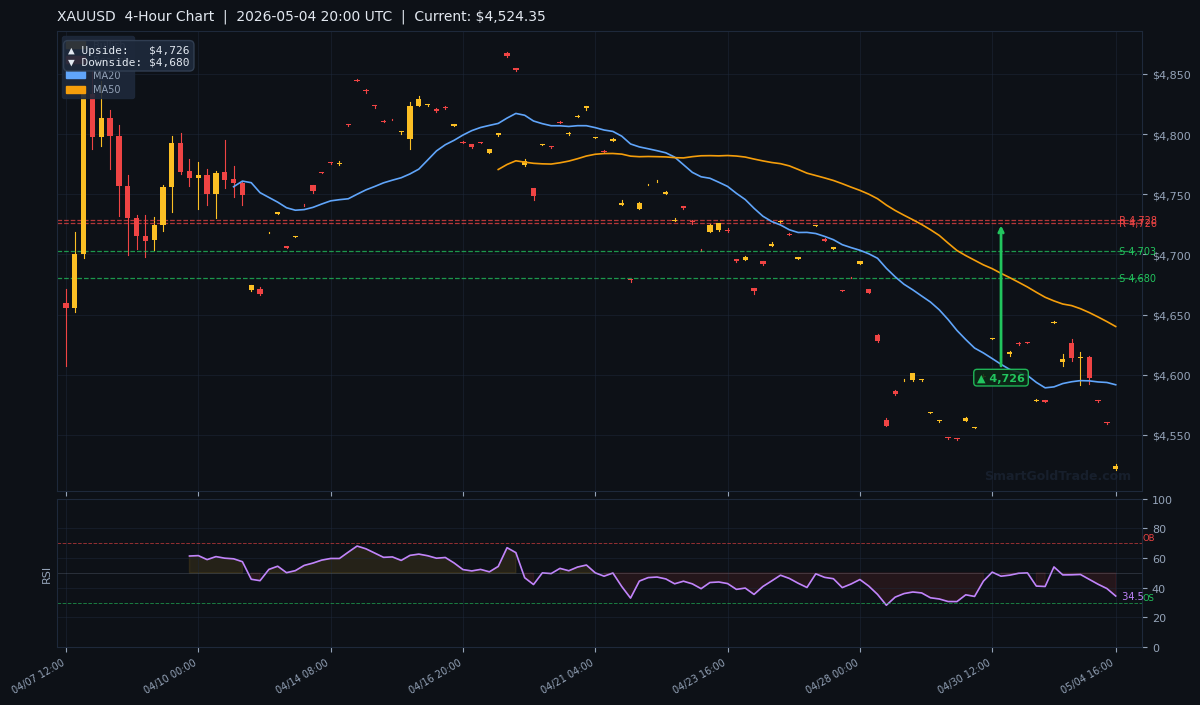The width and height of the screenshot is (1200, 705).
Task: Click the RSI 0 scale label
Action: click(1156, 648)
